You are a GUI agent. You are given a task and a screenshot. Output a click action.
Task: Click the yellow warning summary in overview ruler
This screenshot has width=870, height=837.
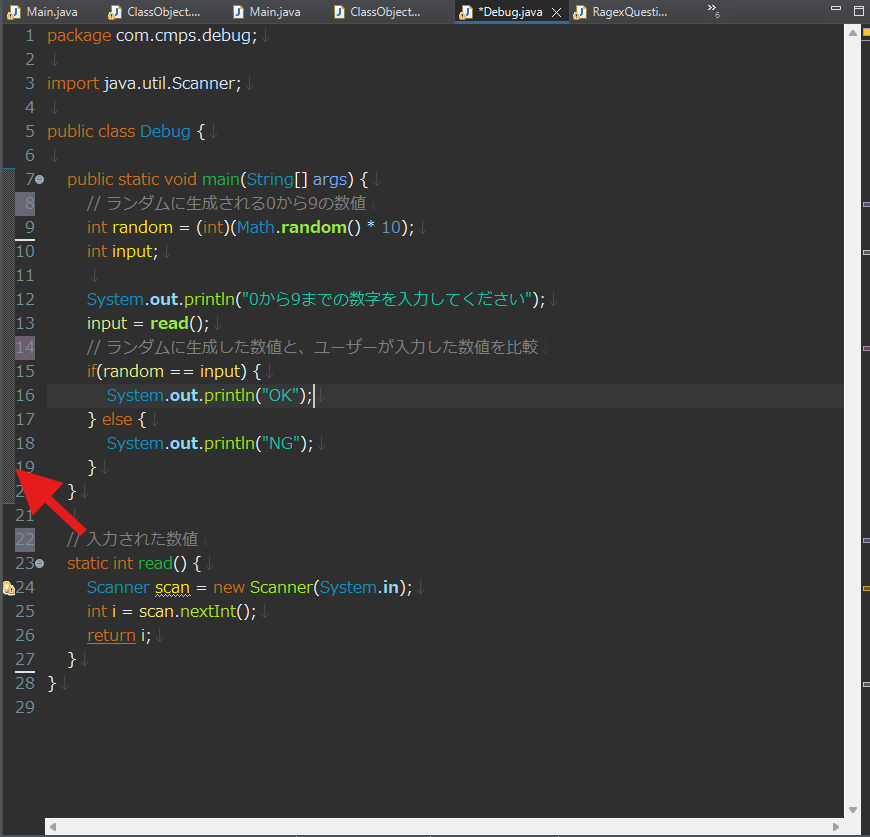(x=866, y=33)
